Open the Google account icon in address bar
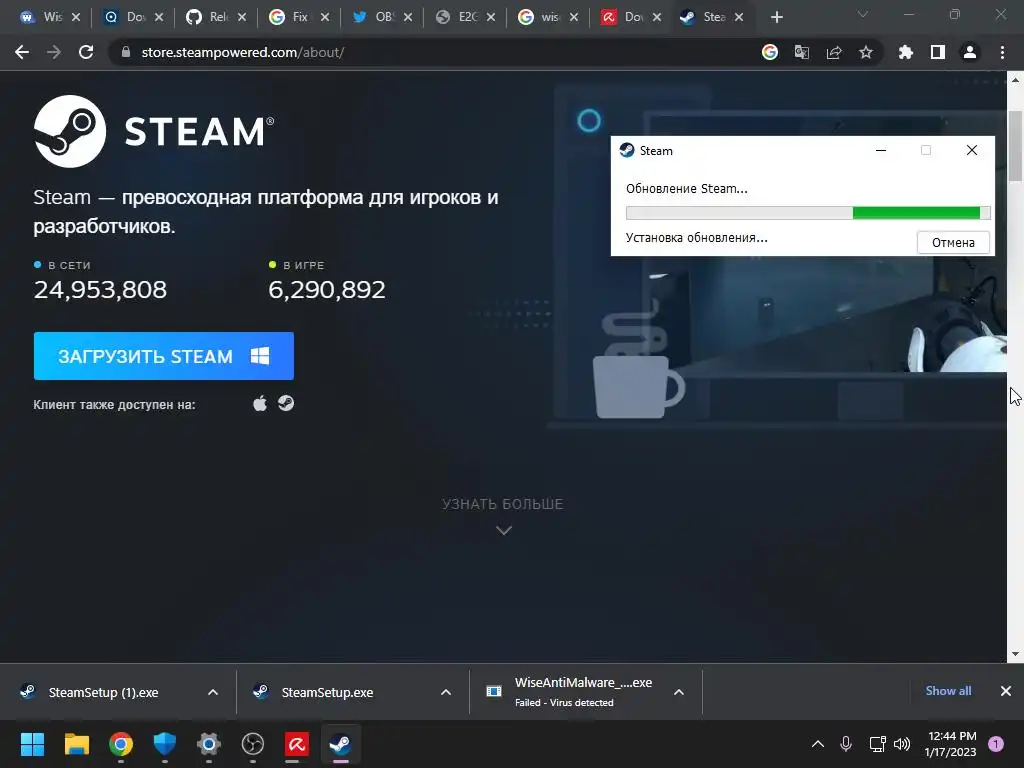Screen dimensions: 1024x768 click(x=770, y=52)
